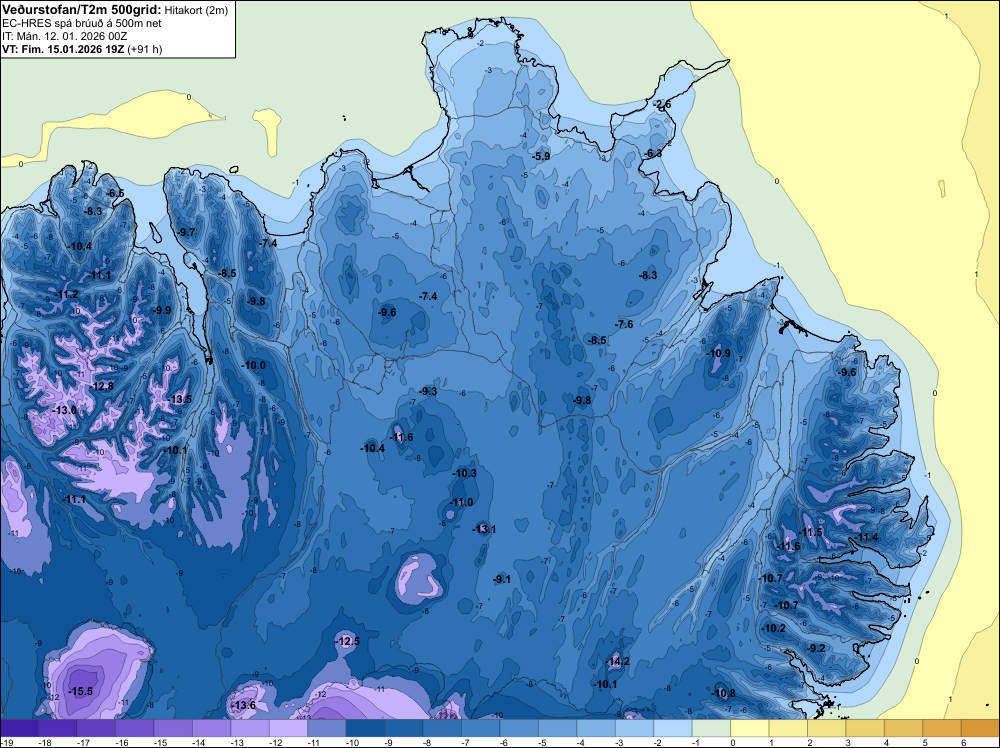Pick the -13.1 temperature label
The width and height of the screenshot is (1000, 748).
pos(484,529)
